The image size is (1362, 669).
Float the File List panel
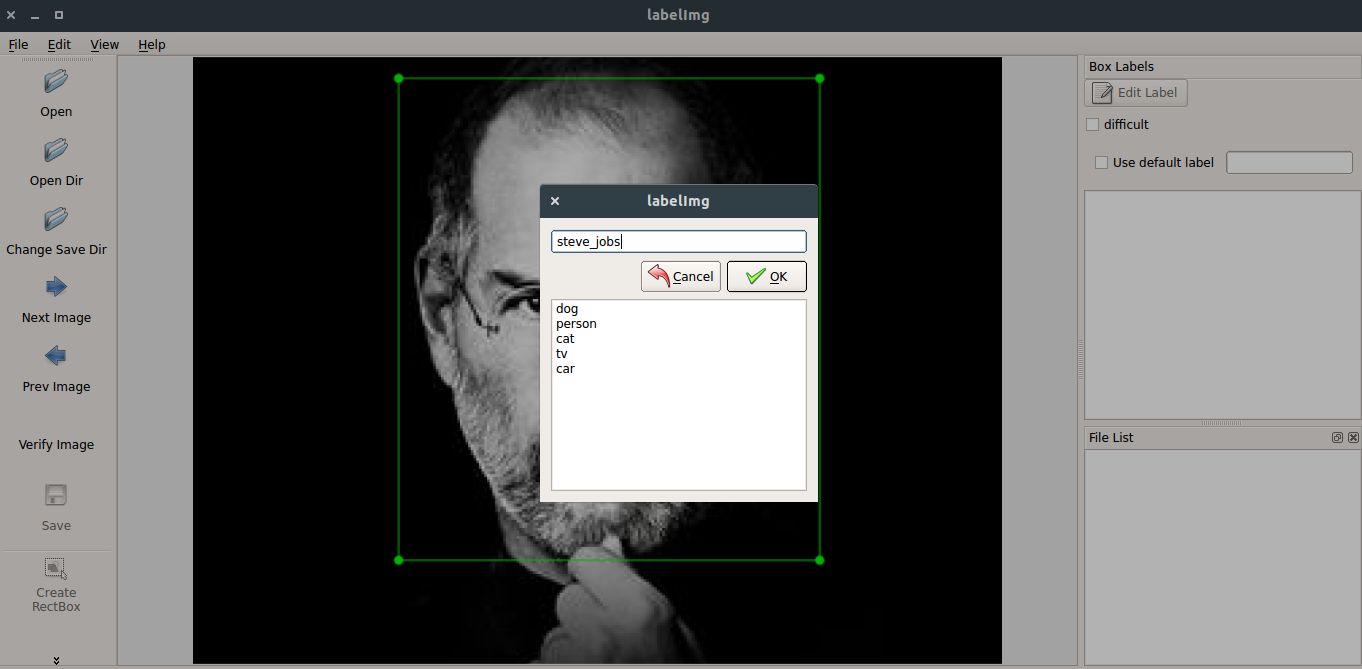tap(1338, 438)
